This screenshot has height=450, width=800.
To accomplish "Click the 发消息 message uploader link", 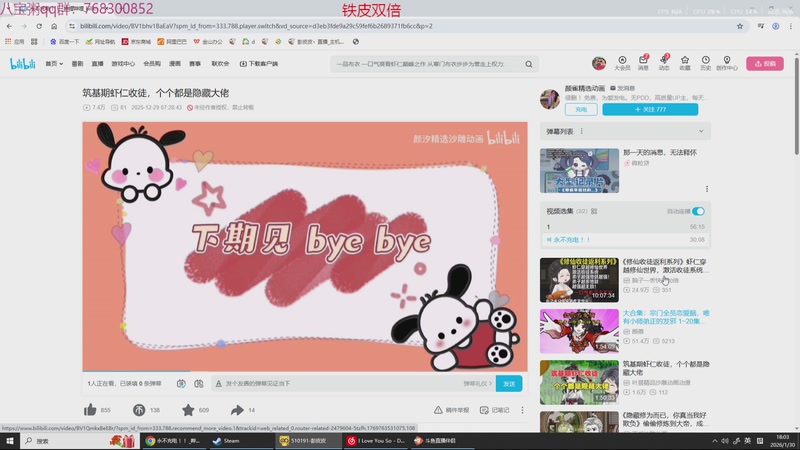I will click(622, 88).
